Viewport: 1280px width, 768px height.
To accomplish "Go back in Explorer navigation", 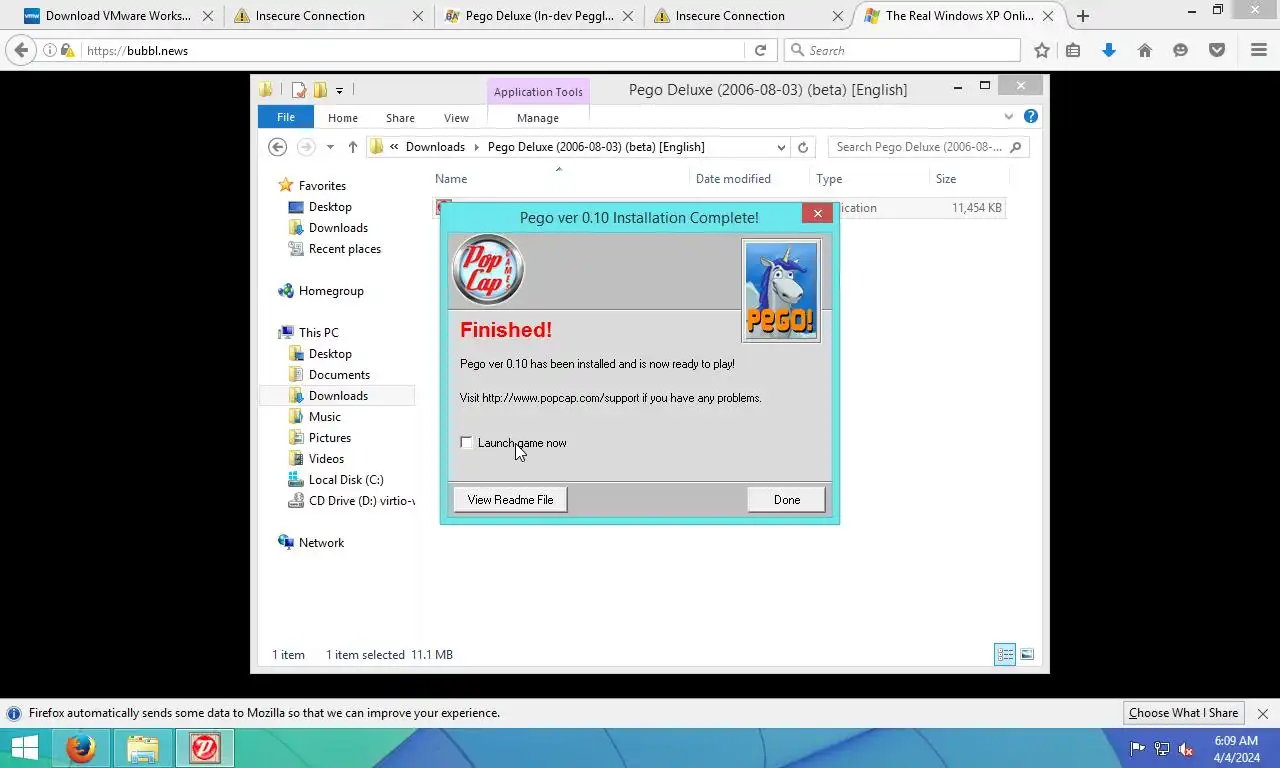I will click(x=278, y=147).
